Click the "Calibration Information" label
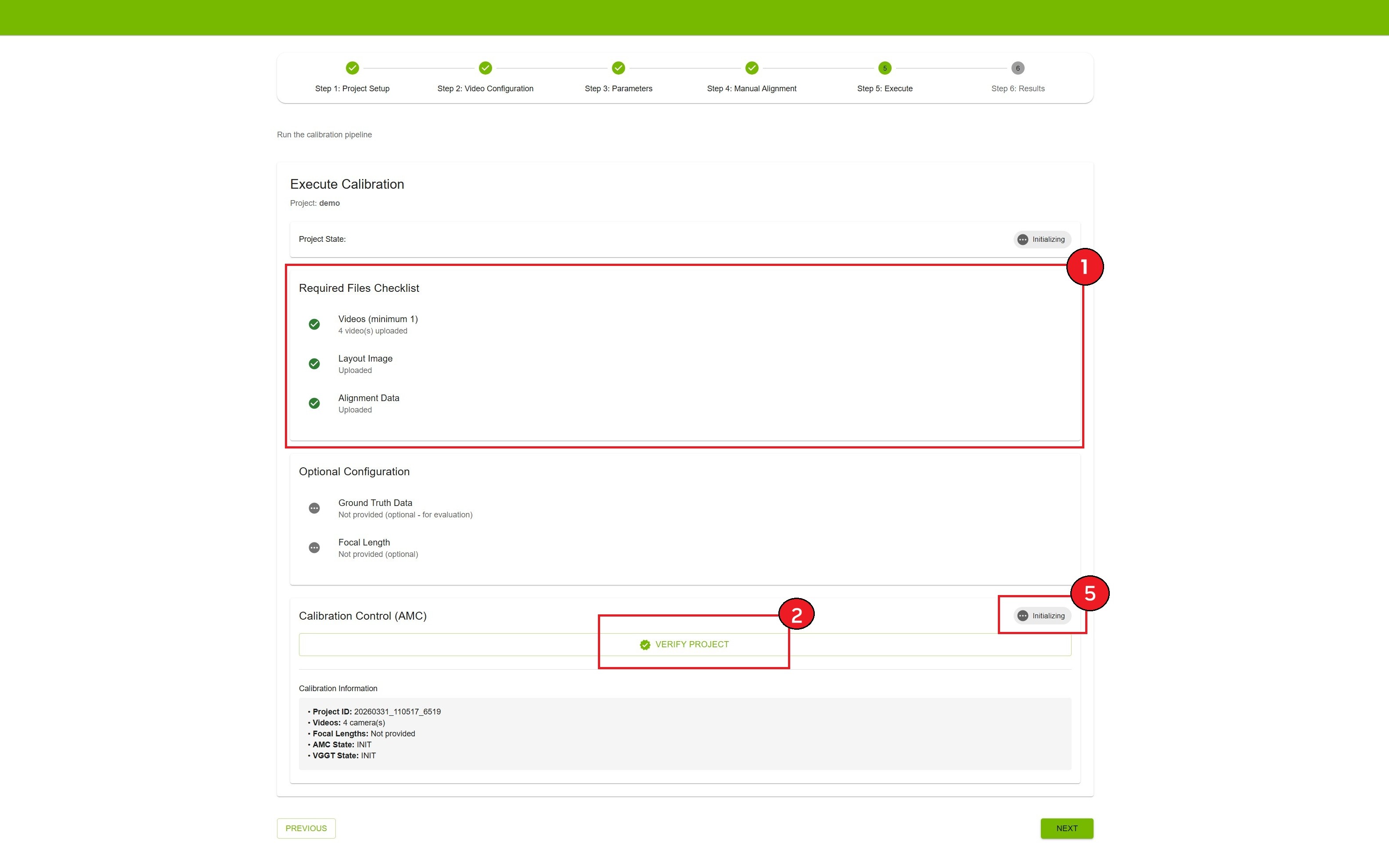Screen dimensions: 1389x868 tap(338, 689)
